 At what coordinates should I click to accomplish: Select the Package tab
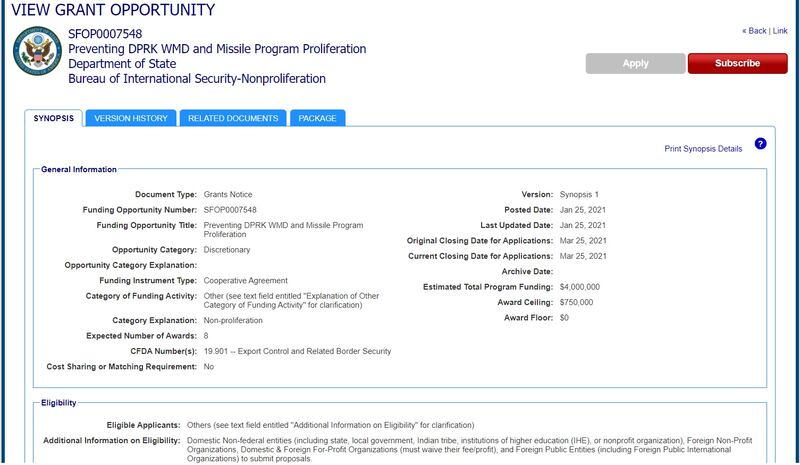[318, 118]
